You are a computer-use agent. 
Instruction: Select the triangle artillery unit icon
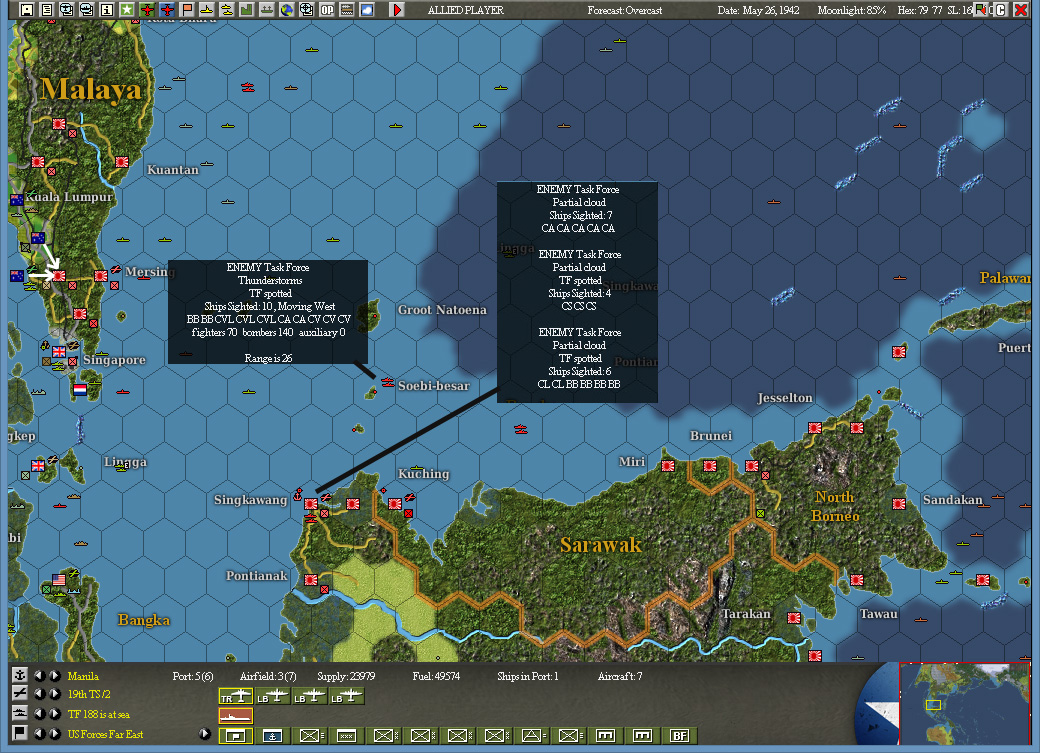tap(532, 735)
